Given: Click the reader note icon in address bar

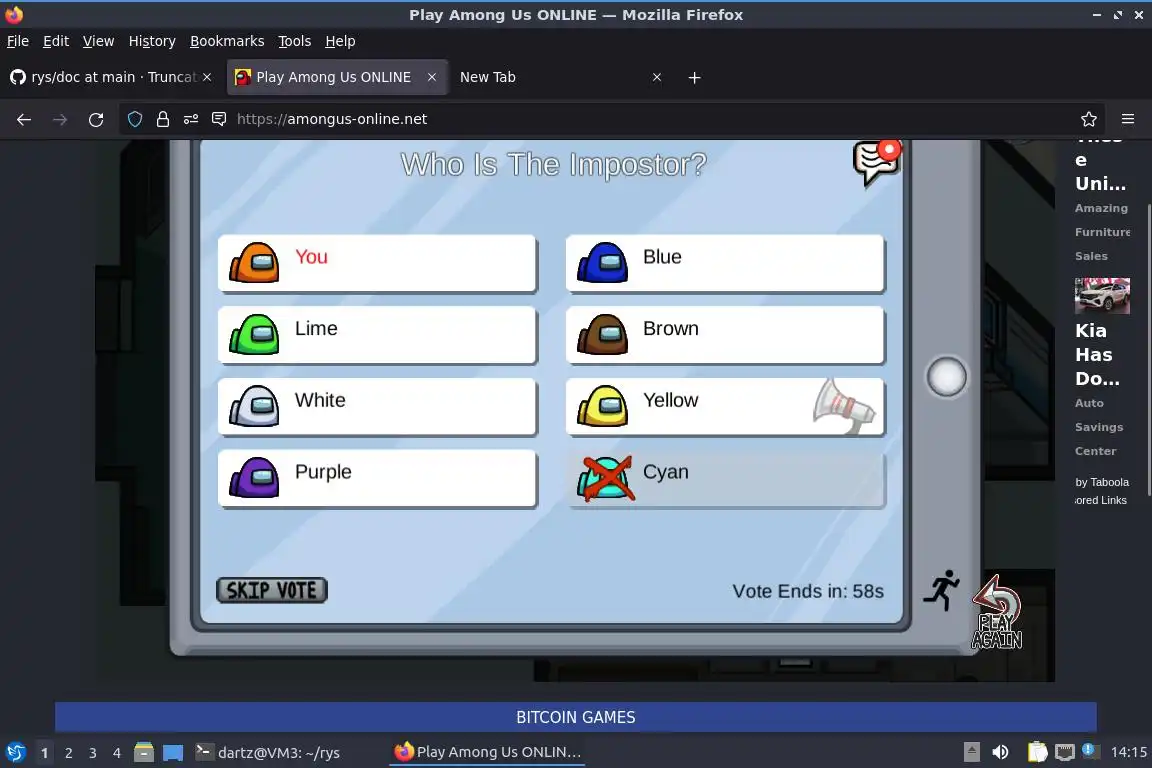Looking at the screenshot, I should [219, 119].
